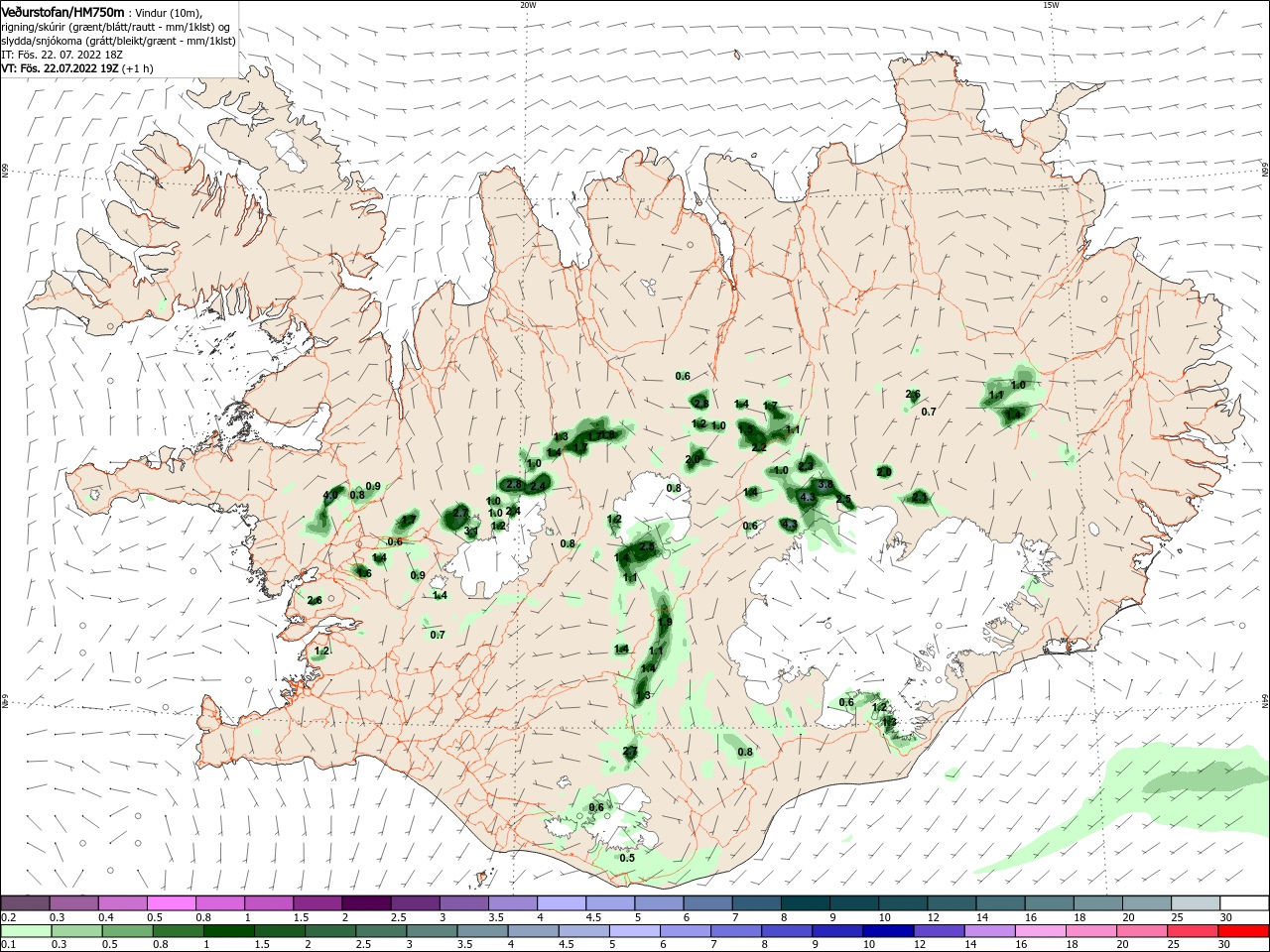Click the '0.5' precipitation value on the south coast

[x=627, y=858]
